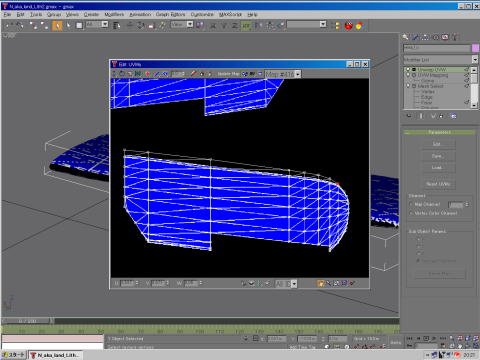Open the Tools menu
Image resolution: width=480 pixels, height=360 pixels.
click(x=36, y=15)
